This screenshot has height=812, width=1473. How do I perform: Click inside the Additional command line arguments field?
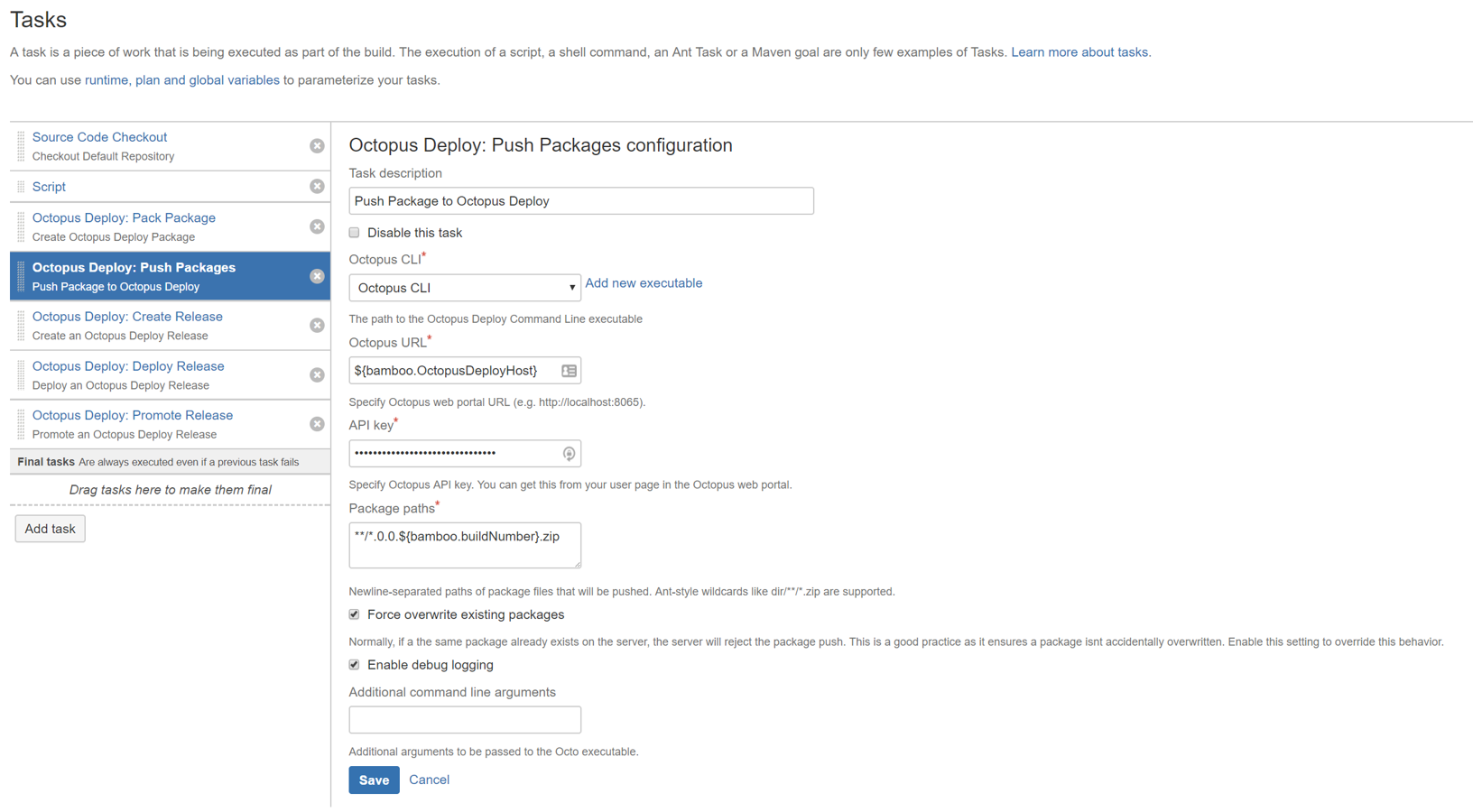464,719
